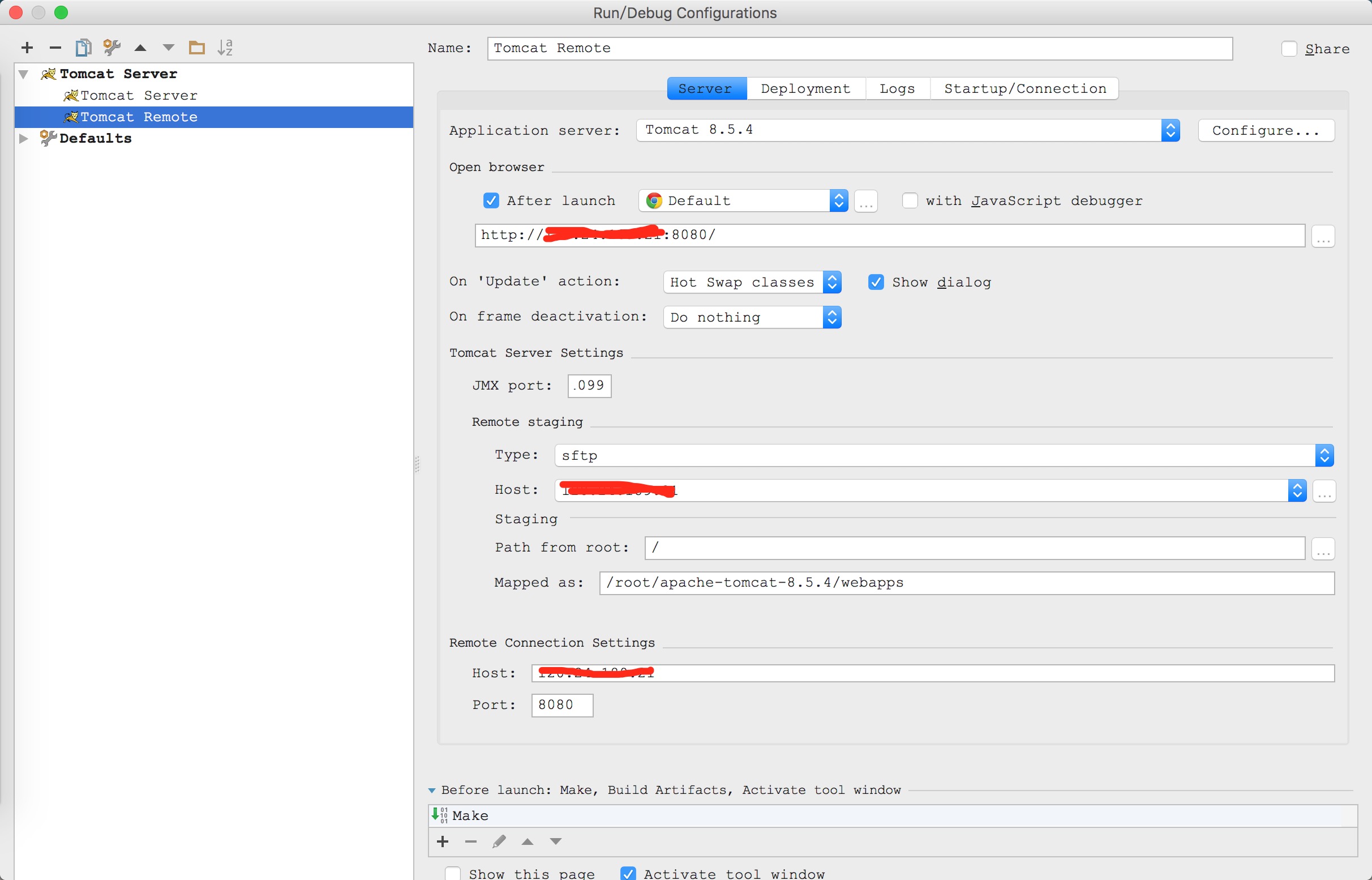Edit the Before launch task
Viewport: 1372px width, 880px height.
coord(499,841)
